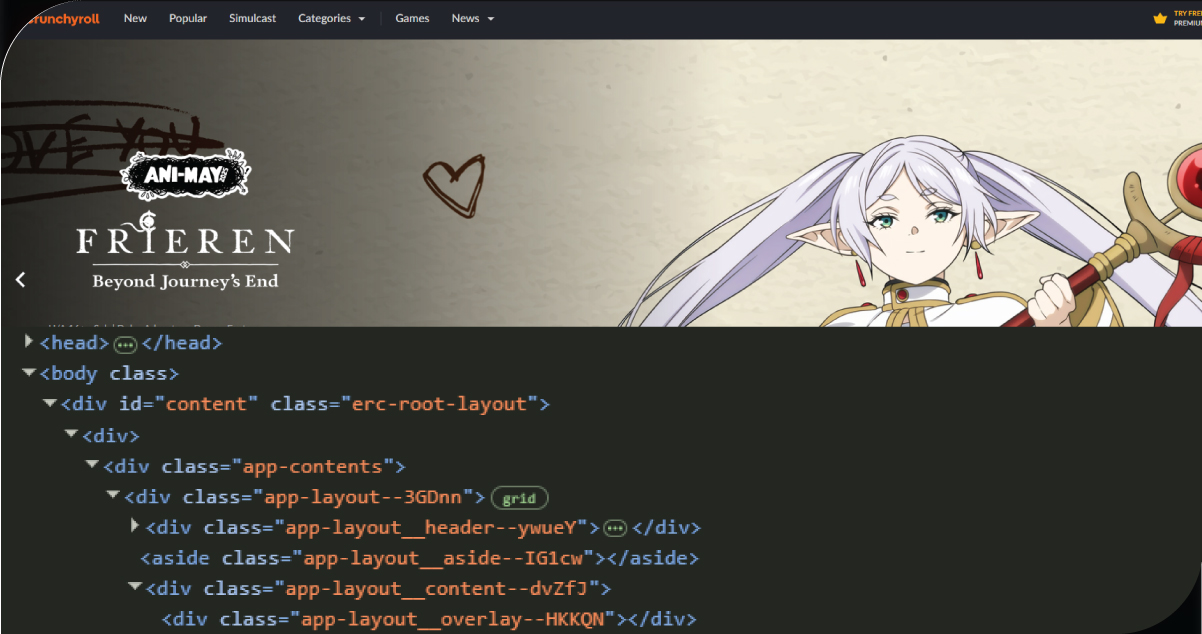Expand the app-layout__header div node

coord(136,526)
